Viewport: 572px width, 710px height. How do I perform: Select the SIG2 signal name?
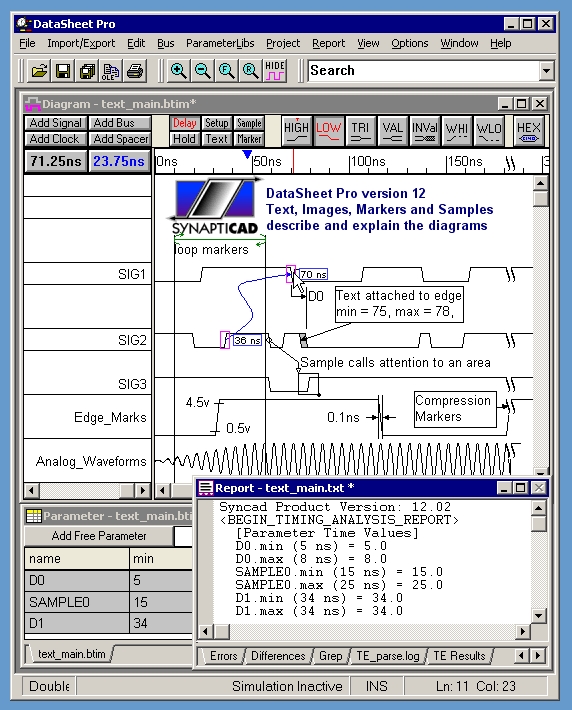pyautogui.click(x=132, y=340)
